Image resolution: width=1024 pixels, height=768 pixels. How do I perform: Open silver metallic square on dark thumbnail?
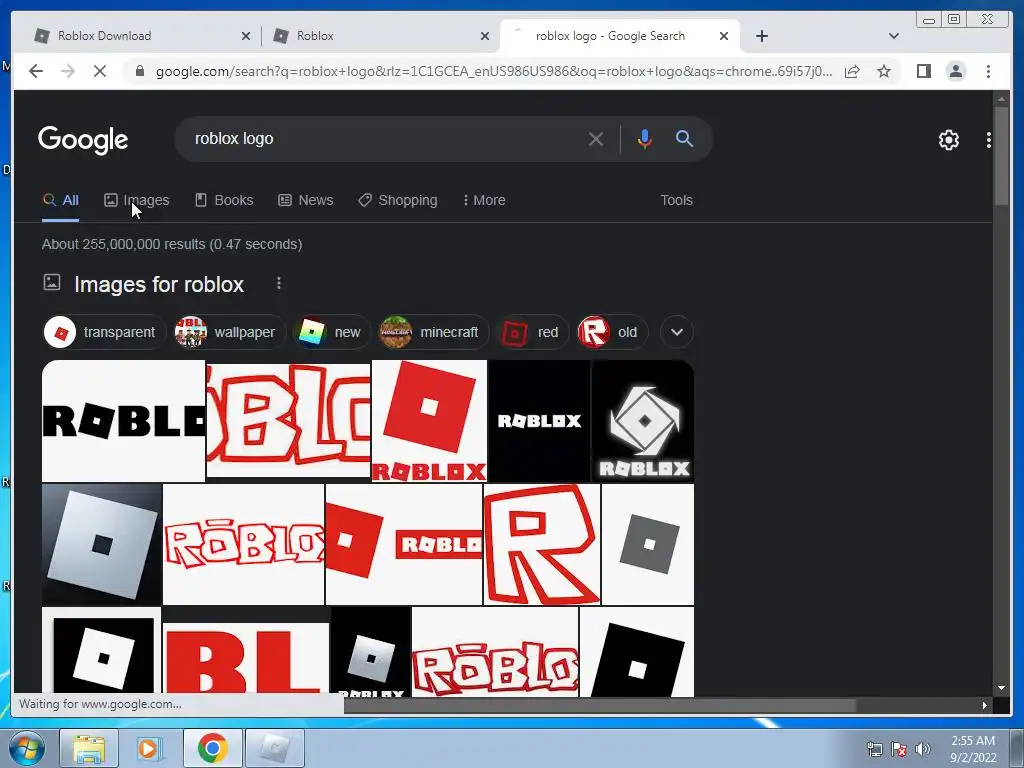[x=101, y=545]
